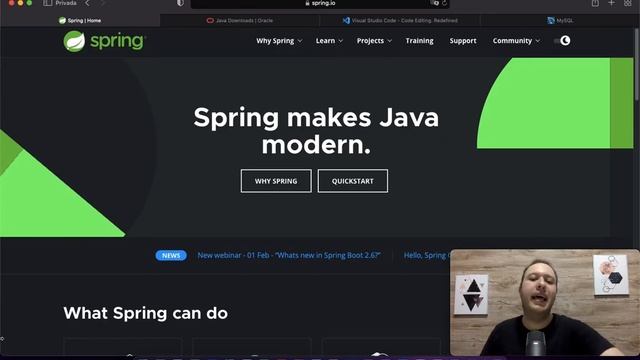Image resolution: width=640 pixels, height=360 pixels.
Task: Open the Hello, Spring news link
Action: tap(427, 255)
